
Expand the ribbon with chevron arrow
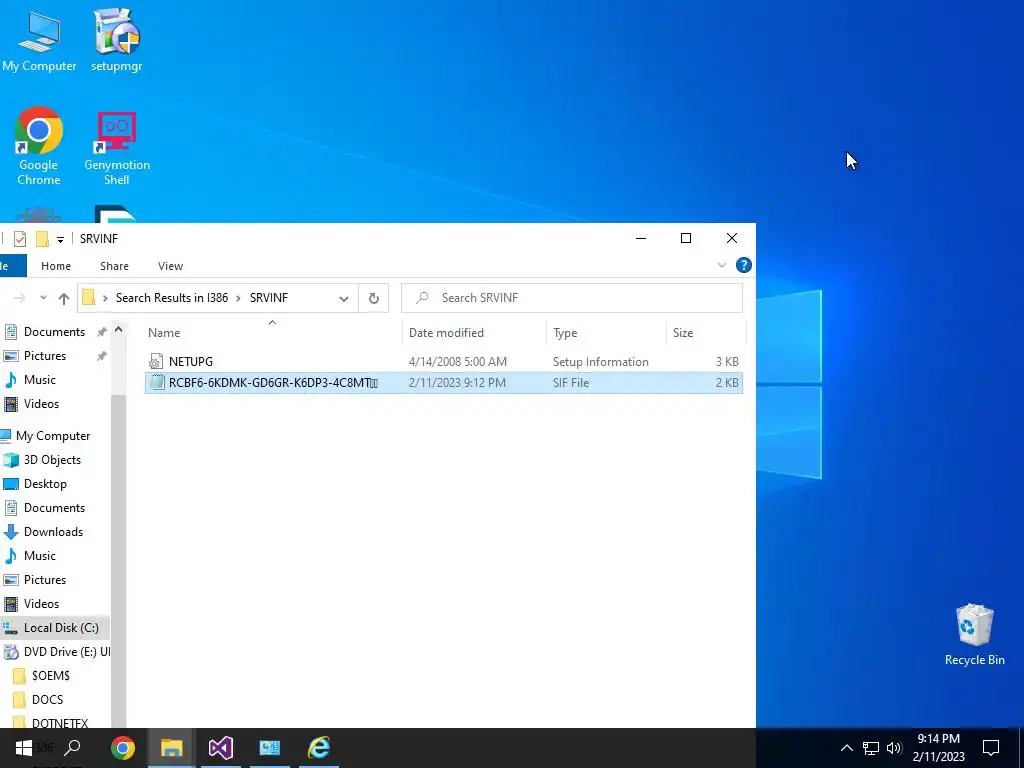(722, 265)
